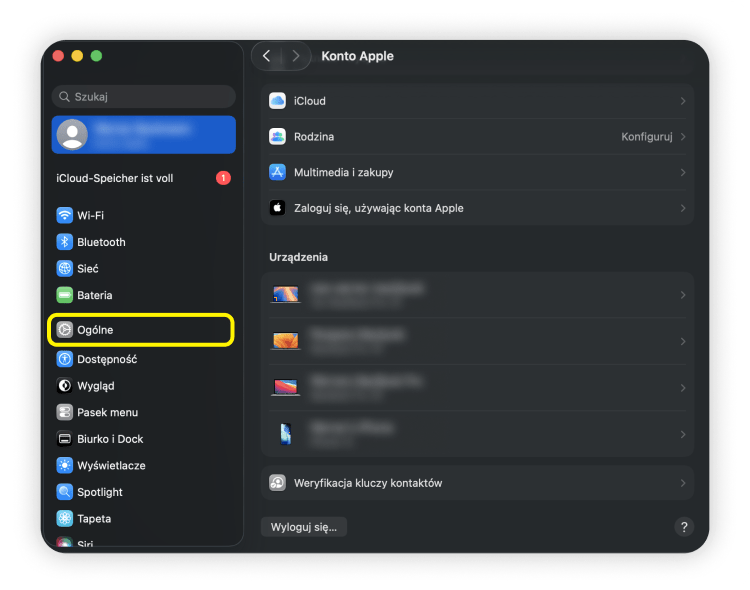This screenshot has width=750, height=590.
Task: Click the Sieć globe icon
Action: point(65,268)
